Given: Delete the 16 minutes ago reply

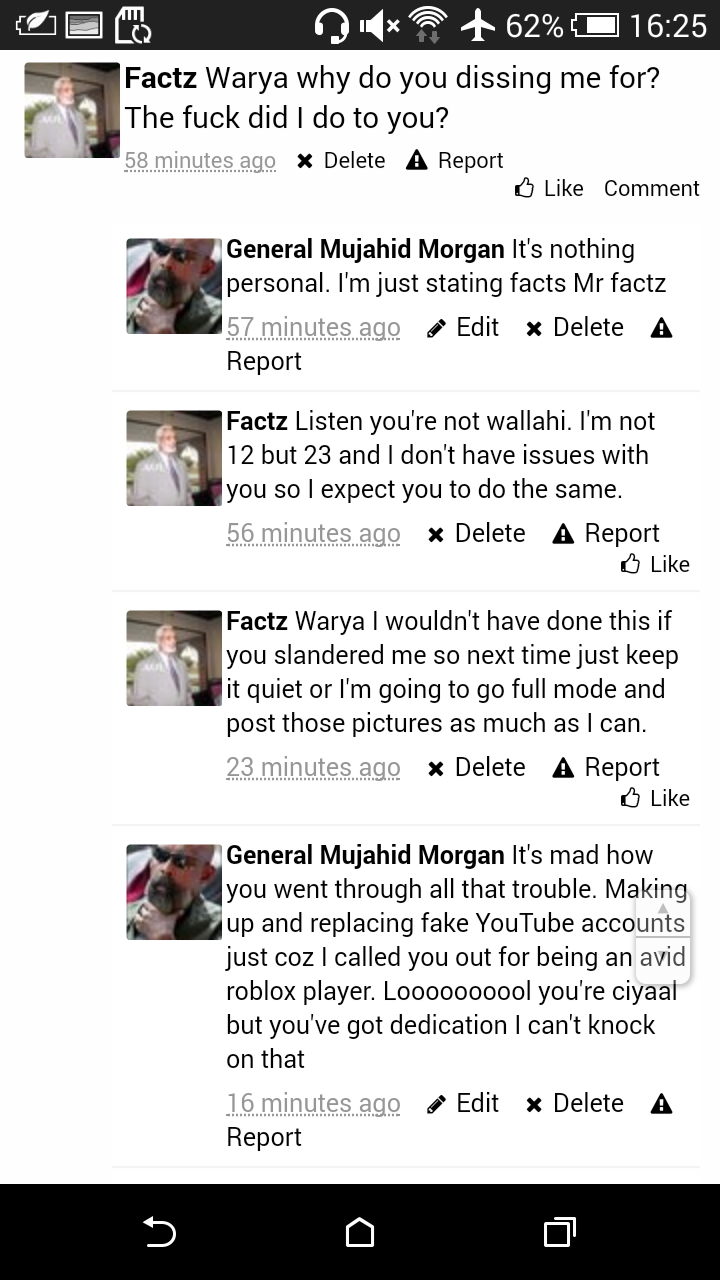Looking at the screenshot, I should tap(575, 1103).
